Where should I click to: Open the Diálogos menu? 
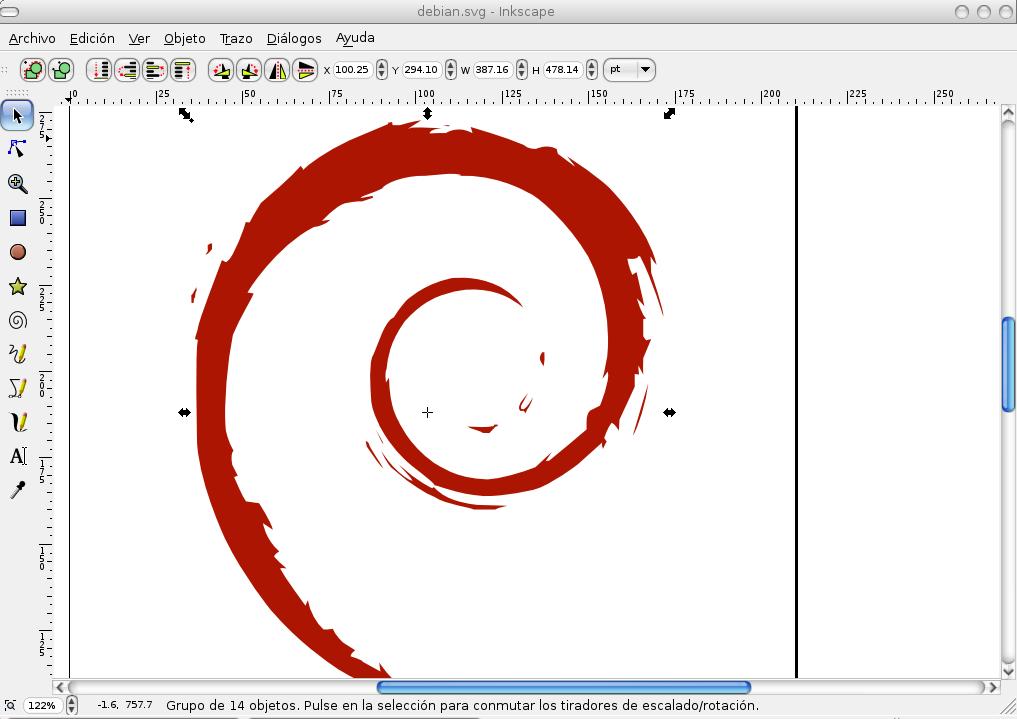pos(294,38)
